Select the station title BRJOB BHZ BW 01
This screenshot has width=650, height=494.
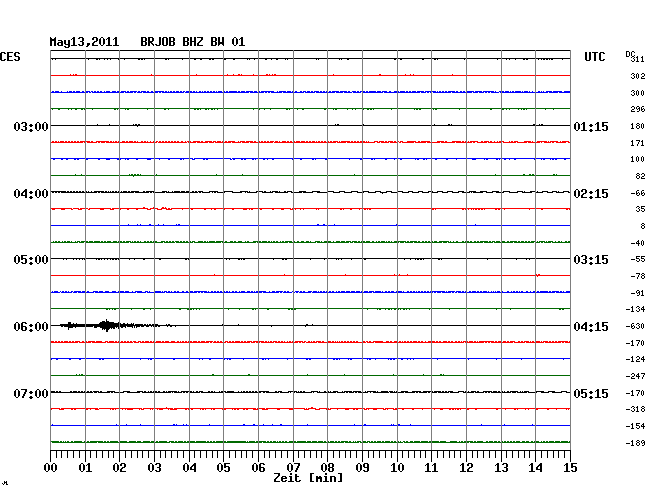[192, 42]
